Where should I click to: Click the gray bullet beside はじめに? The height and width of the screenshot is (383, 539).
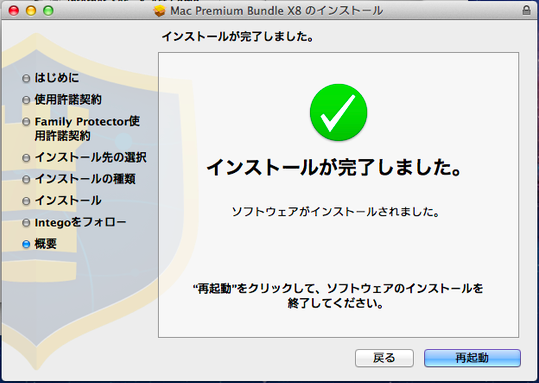[26, 78]
